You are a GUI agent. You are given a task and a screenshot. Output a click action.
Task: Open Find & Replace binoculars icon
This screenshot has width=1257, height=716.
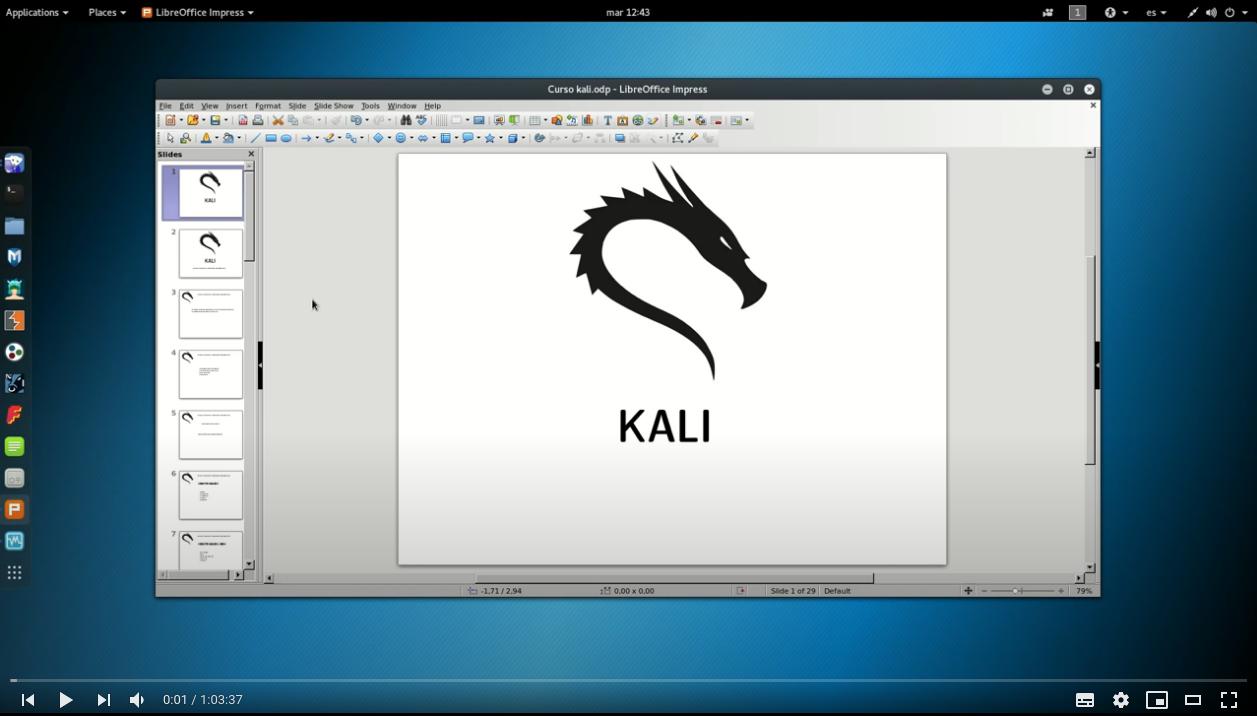(405, 120)
